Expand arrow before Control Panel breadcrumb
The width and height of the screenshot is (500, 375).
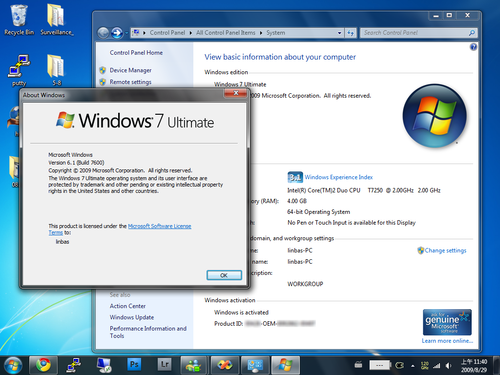pos(144,33)
